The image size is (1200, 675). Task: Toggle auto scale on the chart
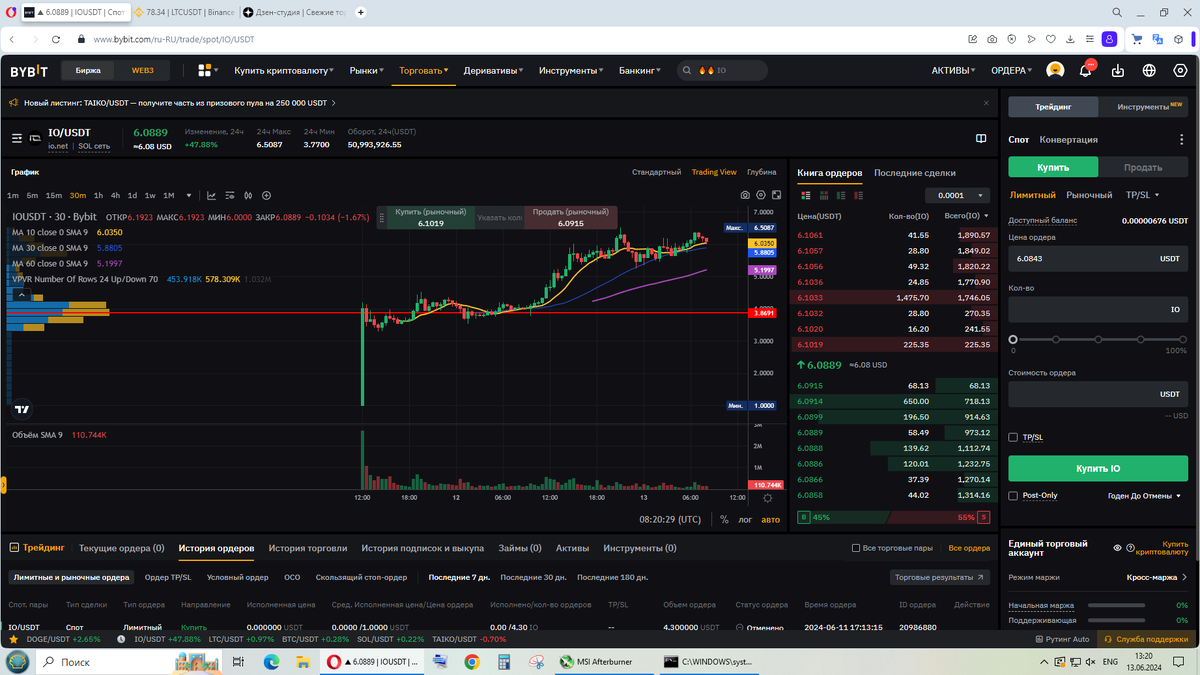770,519
